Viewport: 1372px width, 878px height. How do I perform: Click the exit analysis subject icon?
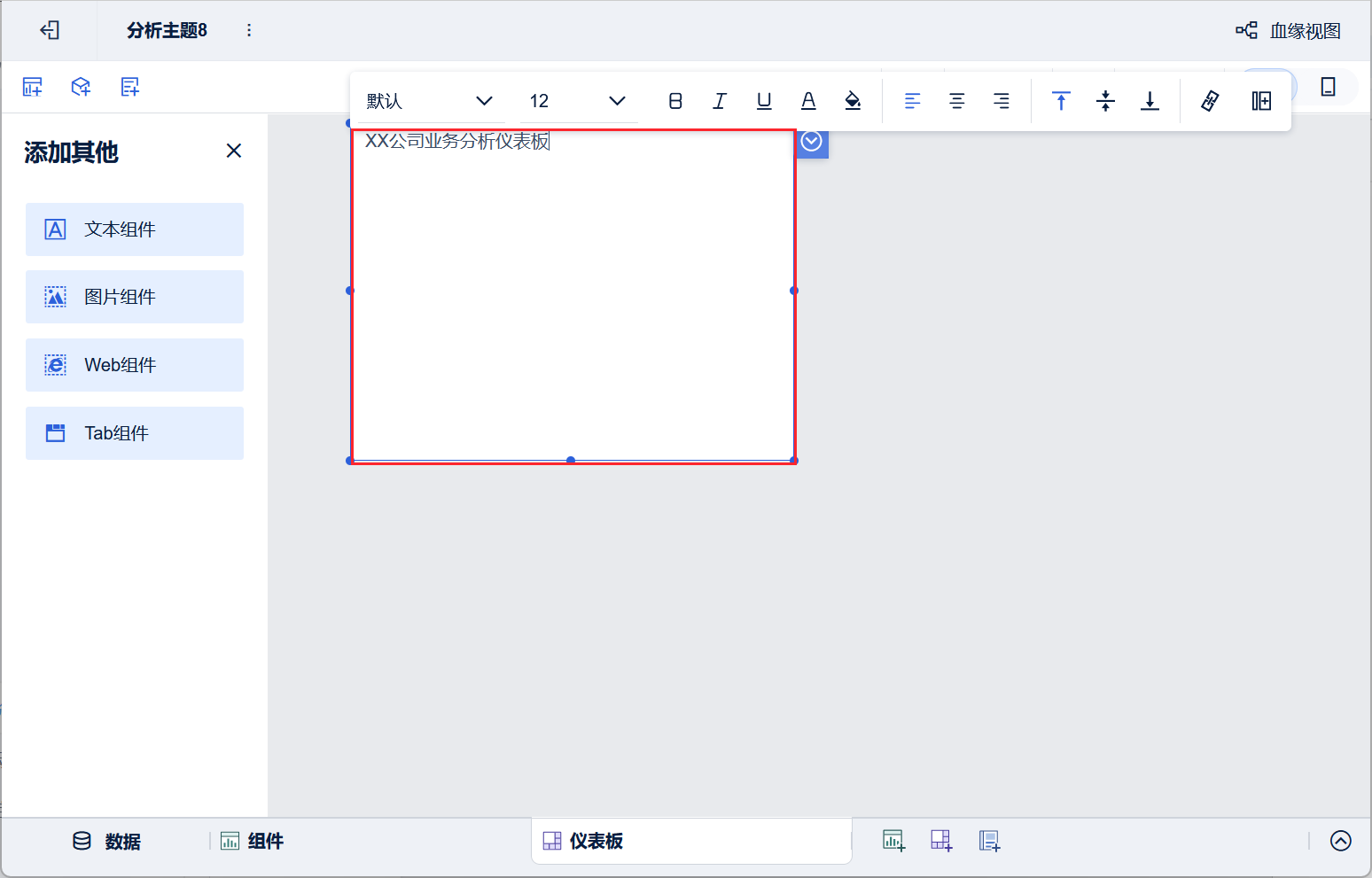pos(50,30)
